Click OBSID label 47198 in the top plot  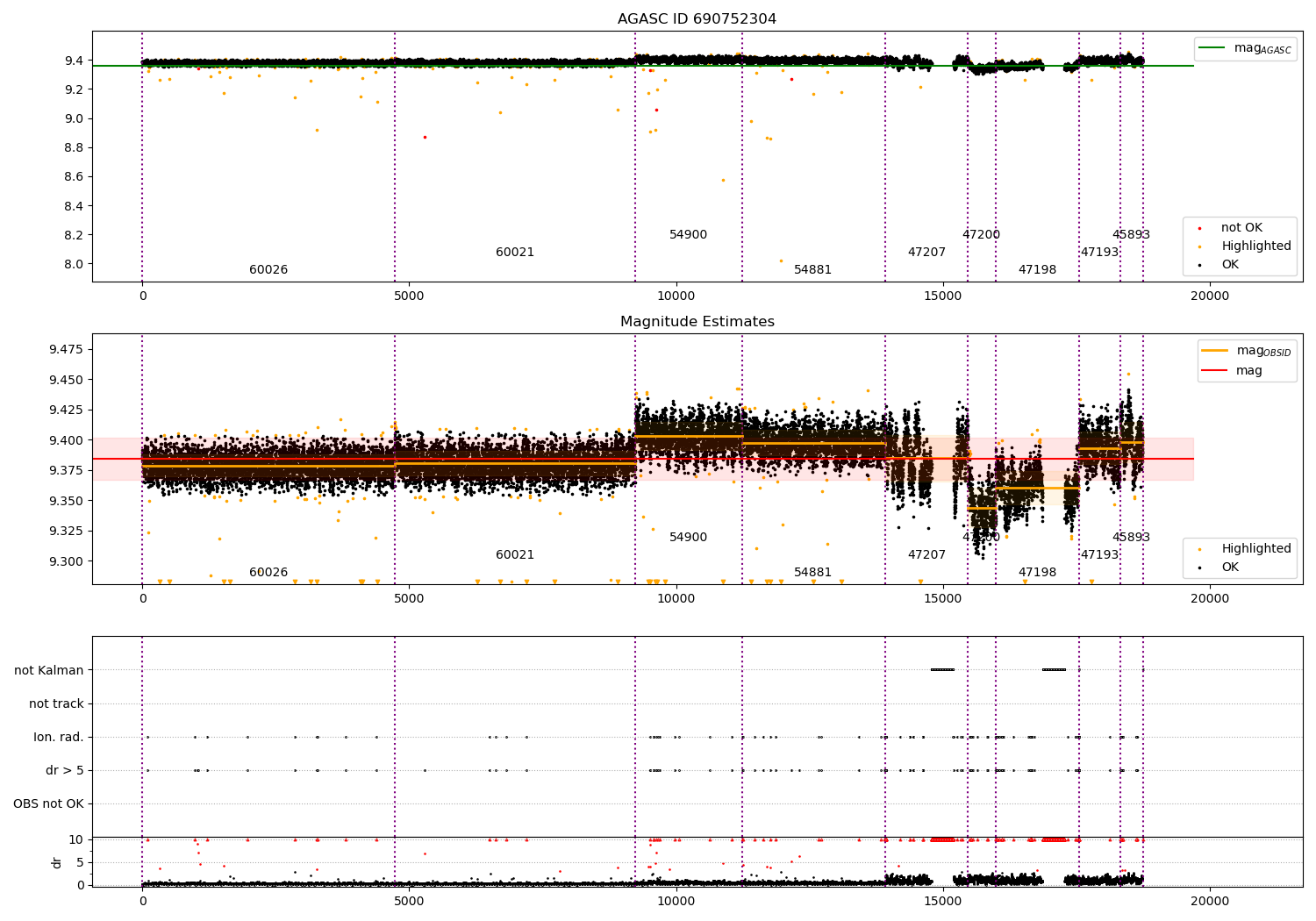(x=1037, y=270)
